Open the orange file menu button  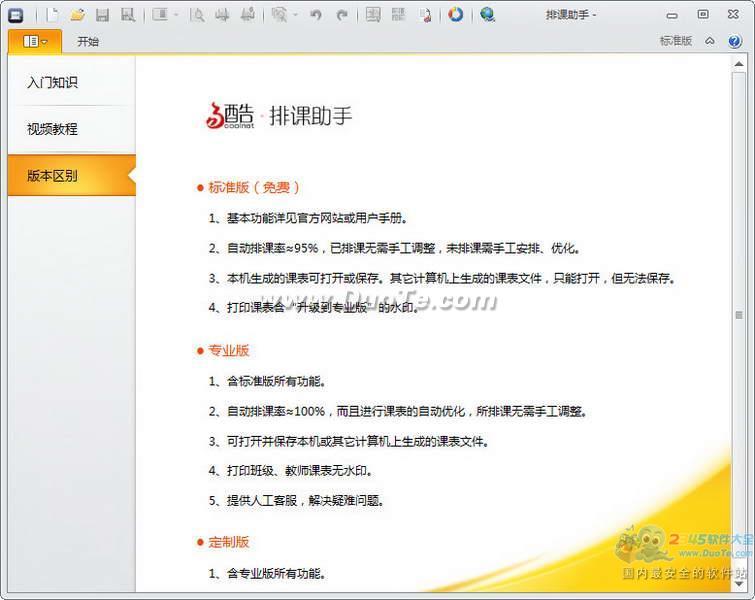pos(35,41)
